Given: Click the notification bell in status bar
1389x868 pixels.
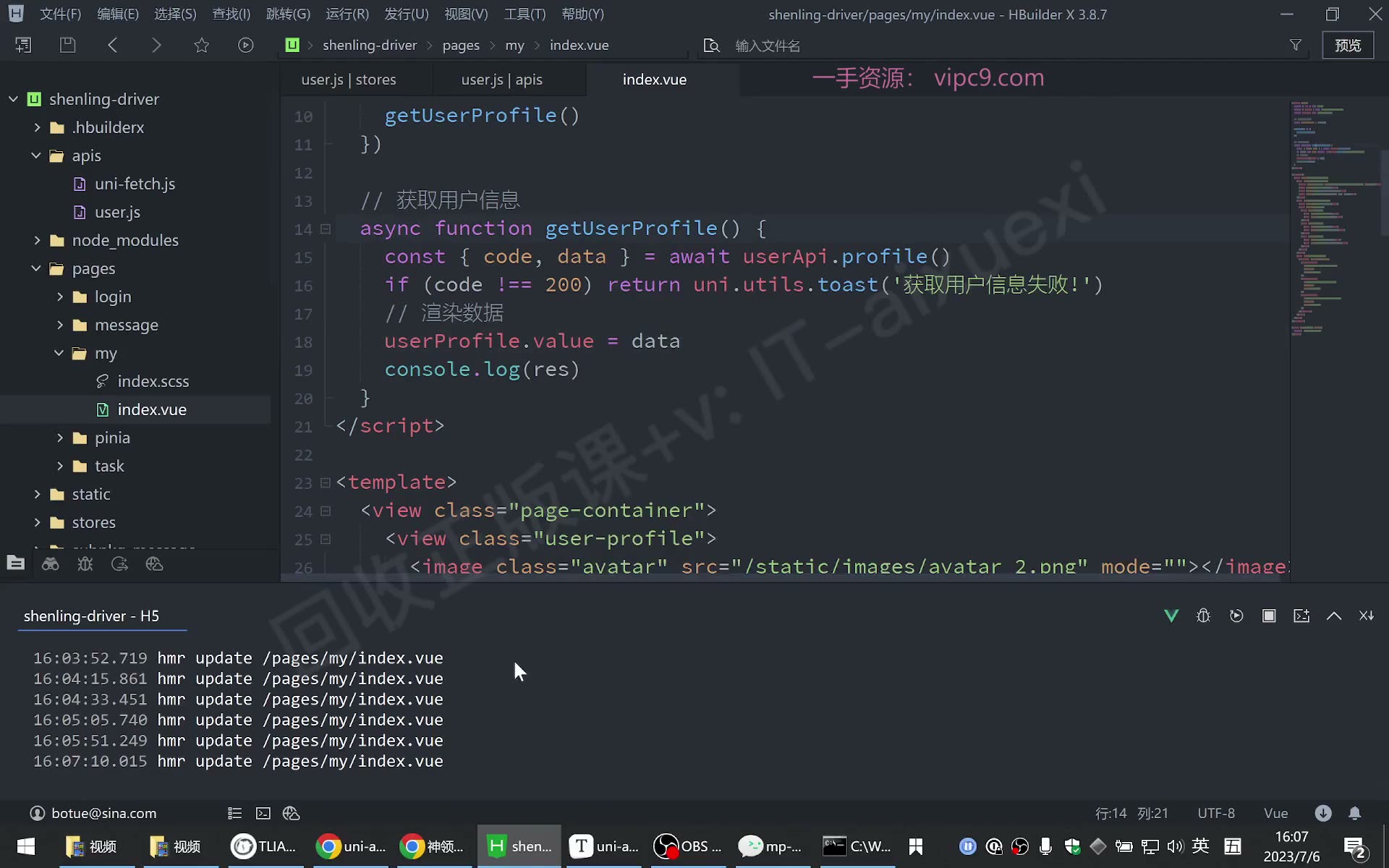Looking at the screenshot, I should [x=1355, y=813].
